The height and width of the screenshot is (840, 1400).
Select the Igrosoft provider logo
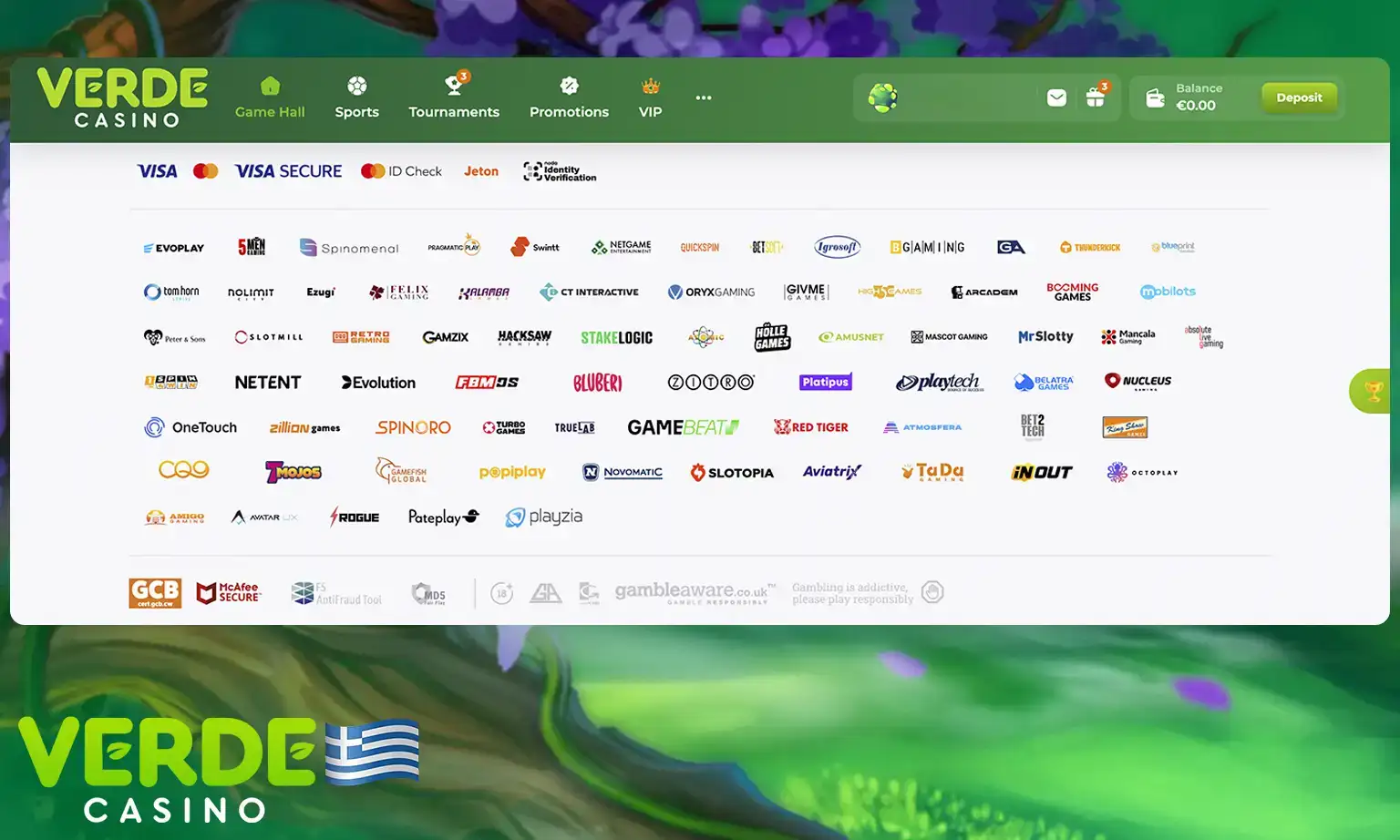point(837,247)
